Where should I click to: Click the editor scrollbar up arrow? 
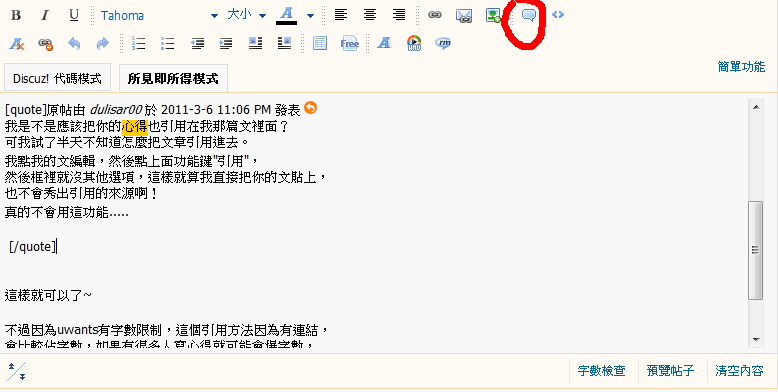[756, 107]
